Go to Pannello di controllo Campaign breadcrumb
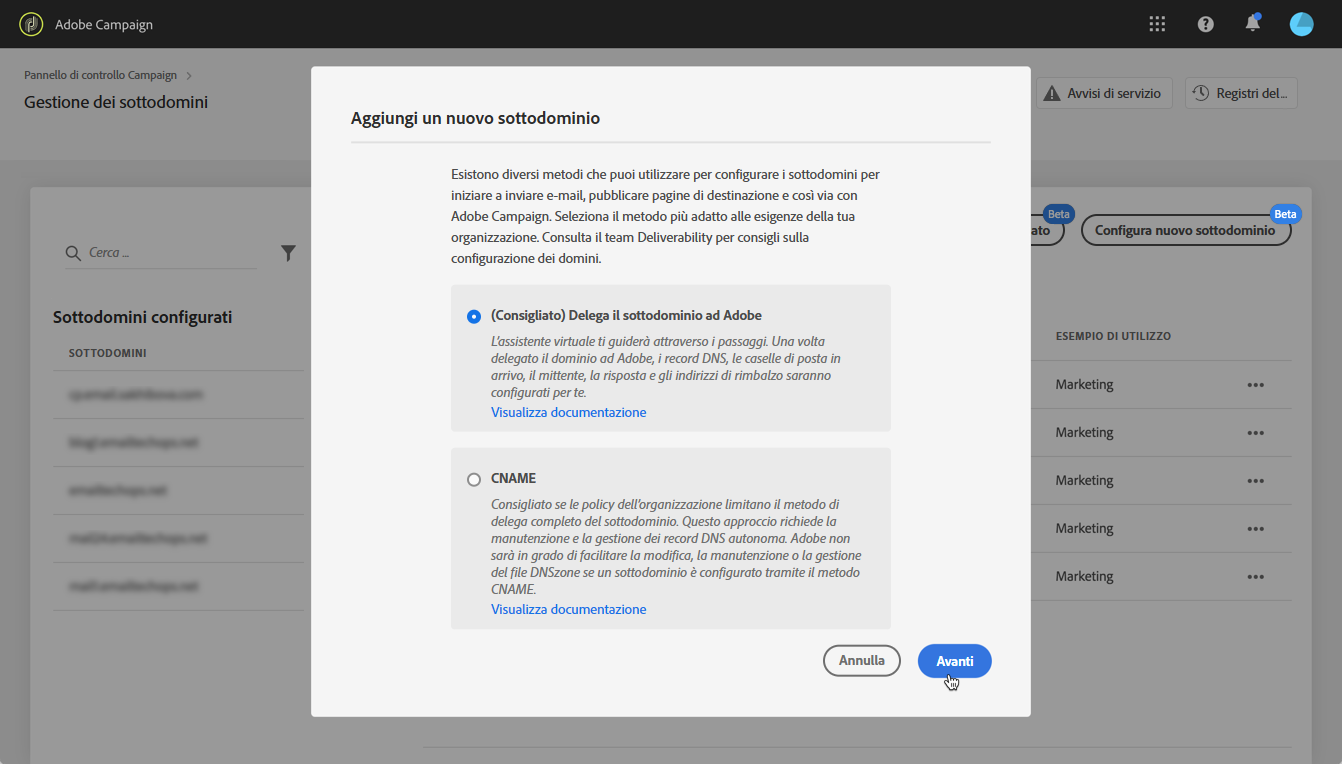This screenshot has width=1342, height=764. tap(100, 75)
